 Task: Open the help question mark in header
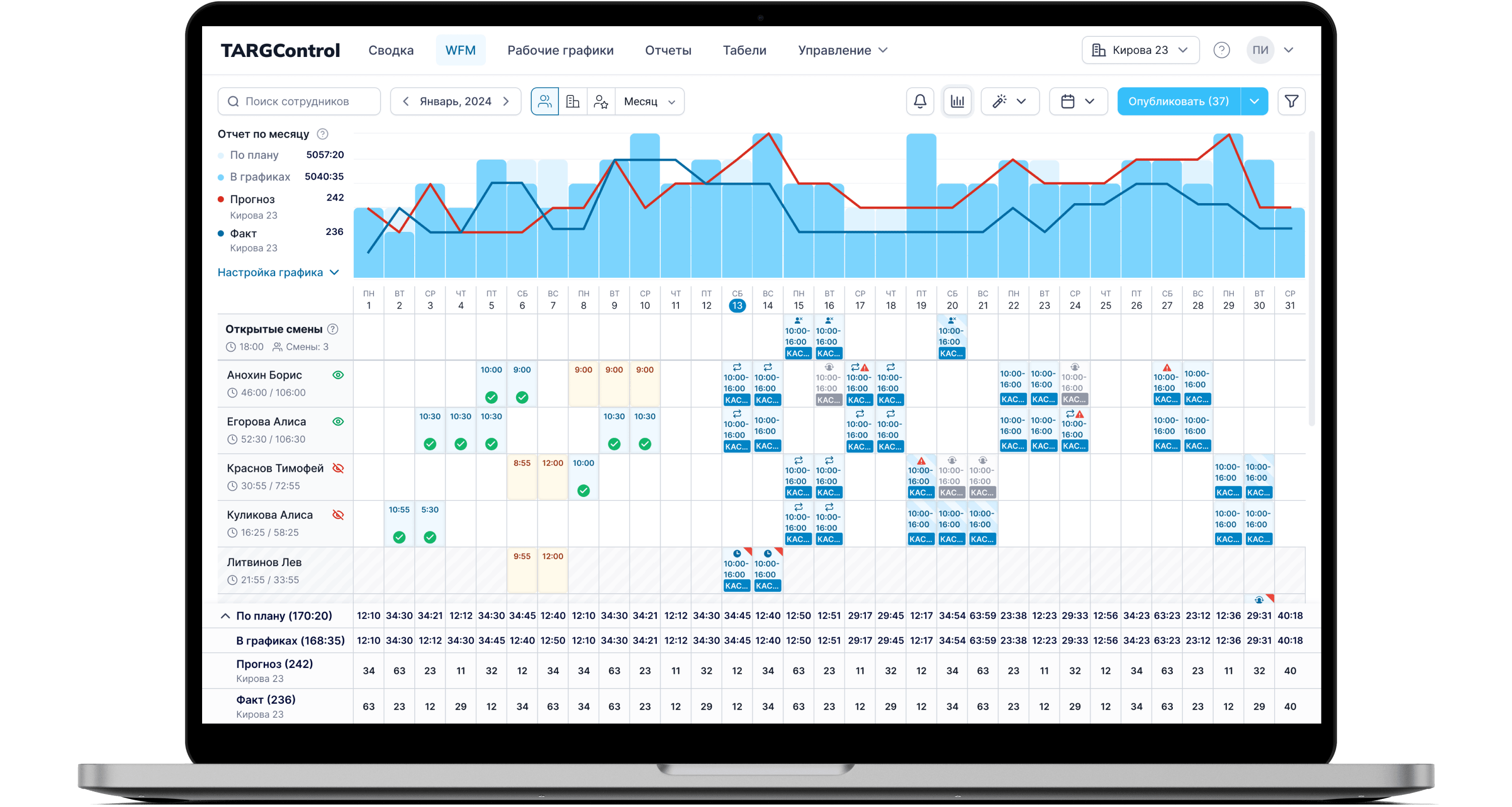tap(1222, 50)
